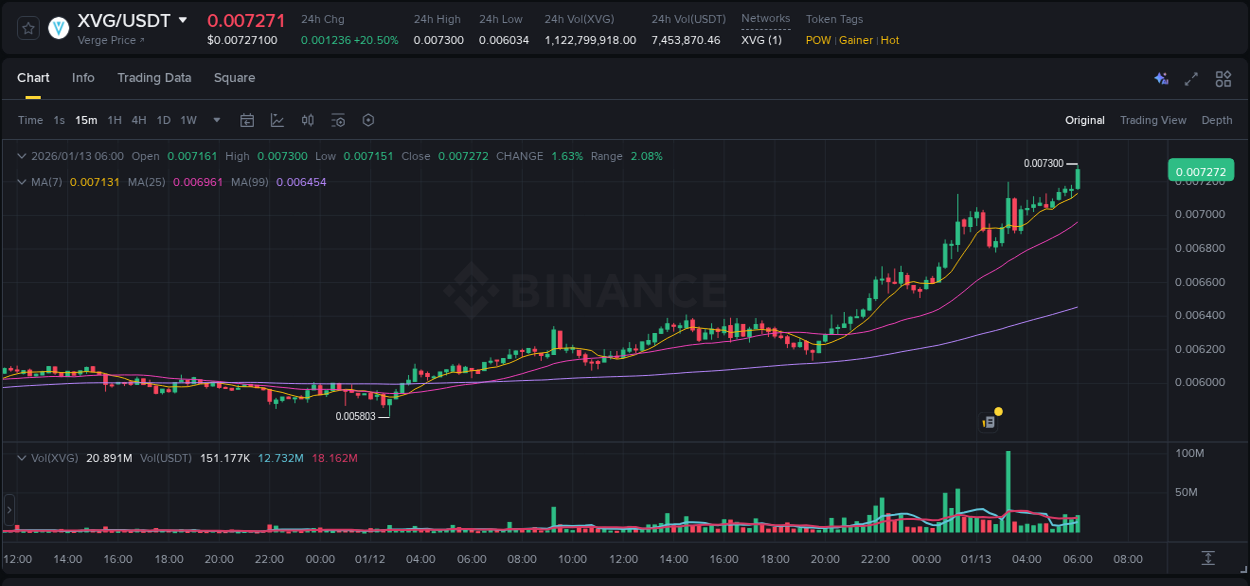
Task: Expand the extra timeframe intervals dropdown arrow
Action: pyautogui.click(x=215, y=120)
